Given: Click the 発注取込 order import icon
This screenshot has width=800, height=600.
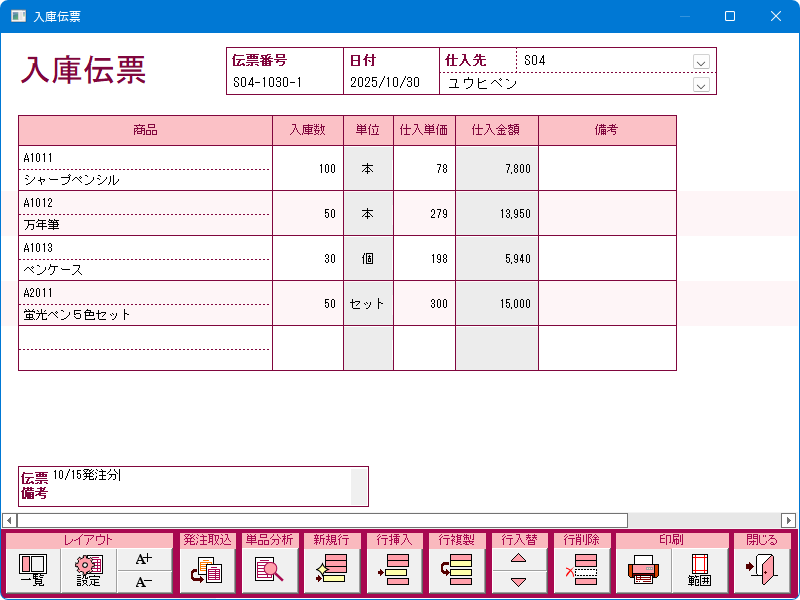Looking at the screenshot, I should point(207,571).
